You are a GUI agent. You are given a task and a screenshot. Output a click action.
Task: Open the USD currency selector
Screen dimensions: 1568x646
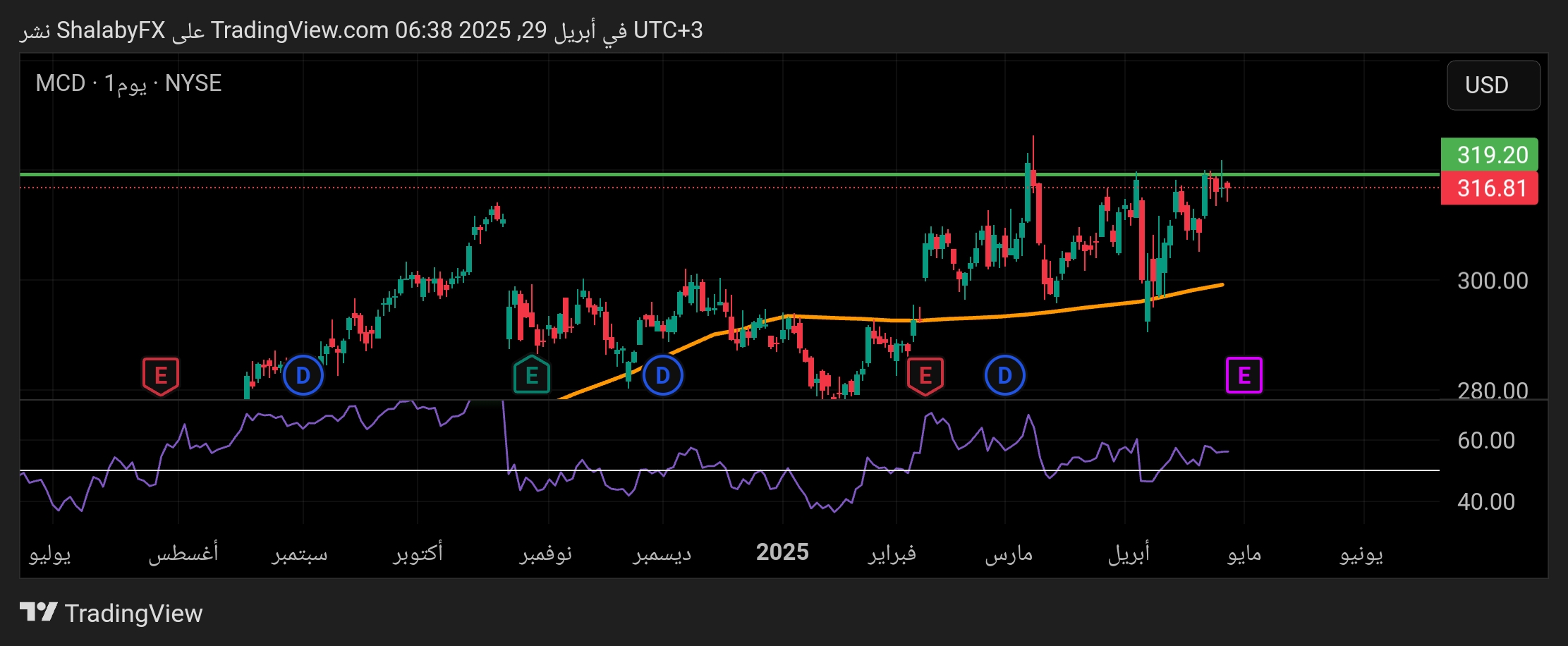tap(1493, 85)
